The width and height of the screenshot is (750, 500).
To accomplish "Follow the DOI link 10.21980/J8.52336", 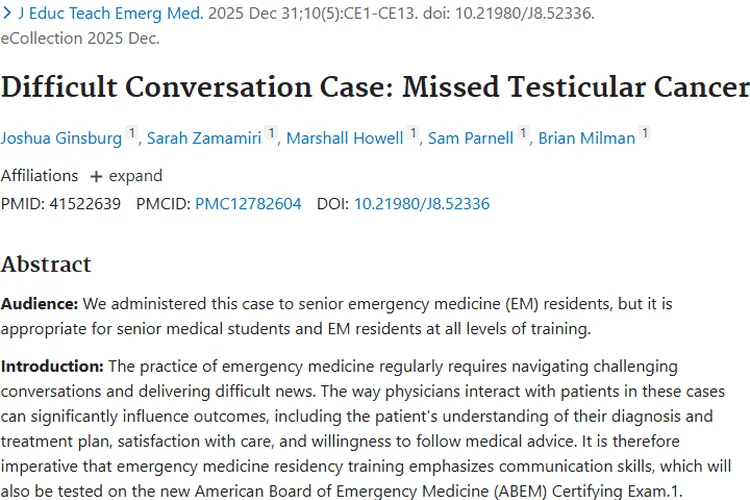I will coord(421,204).
